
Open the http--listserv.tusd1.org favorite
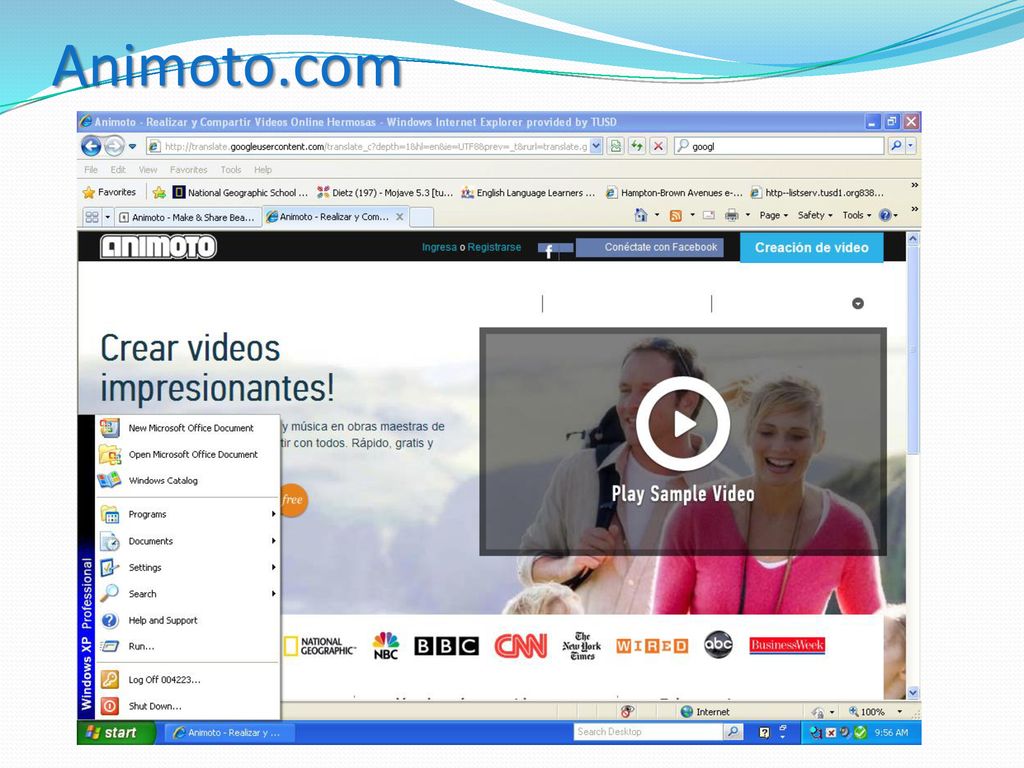point(817,193)
